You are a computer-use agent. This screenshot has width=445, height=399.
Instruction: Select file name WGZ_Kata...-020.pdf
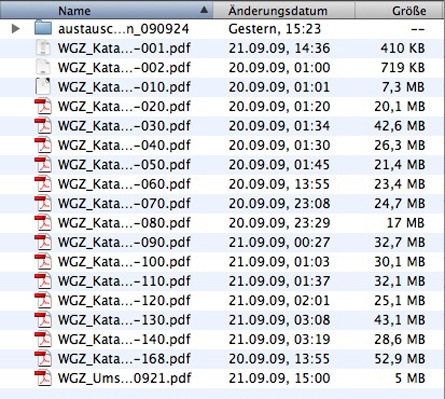pyautogui.click(x=124, y=107)
